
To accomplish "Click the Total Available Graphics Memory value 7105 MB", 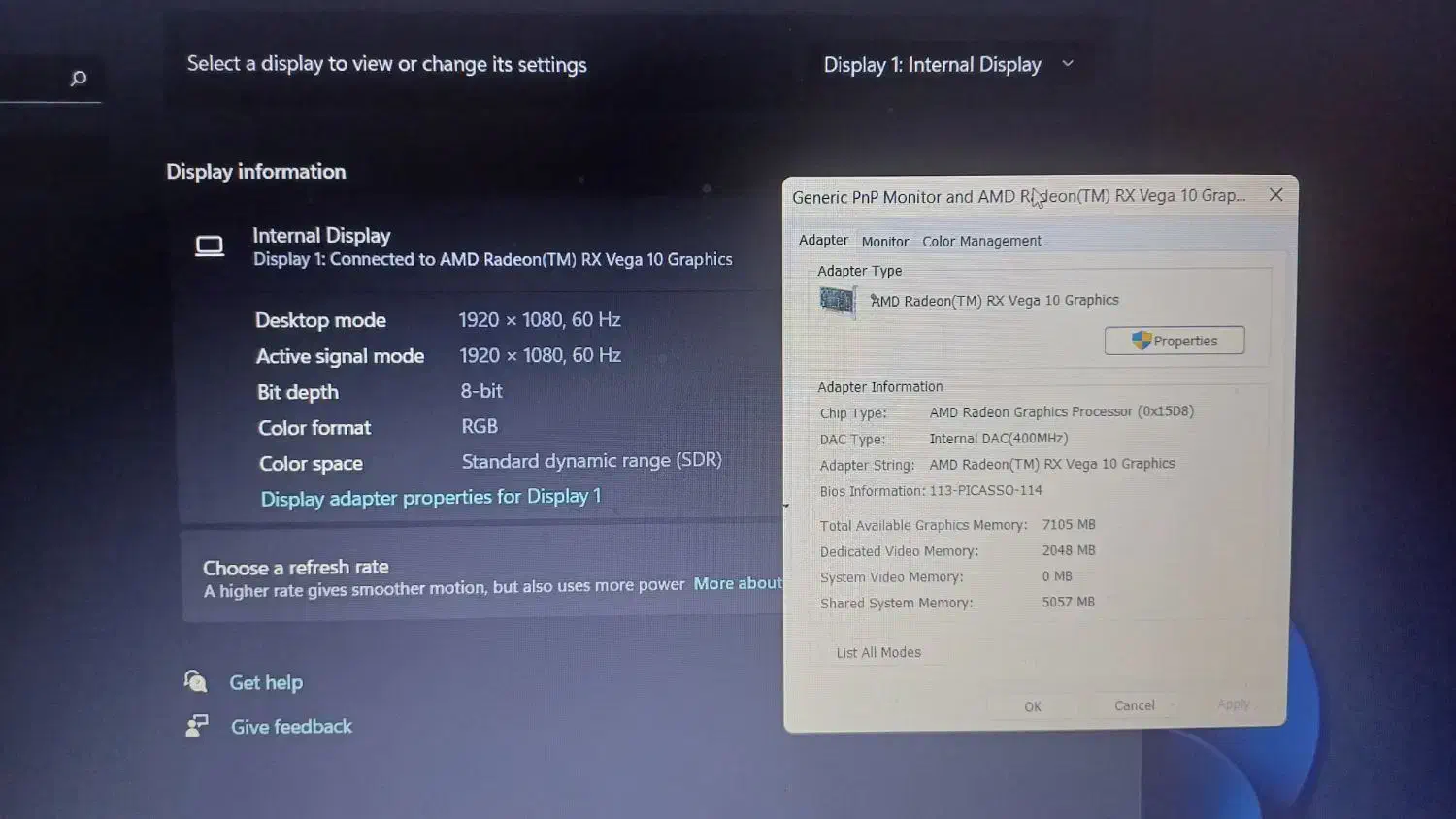I will point(1069,524).
